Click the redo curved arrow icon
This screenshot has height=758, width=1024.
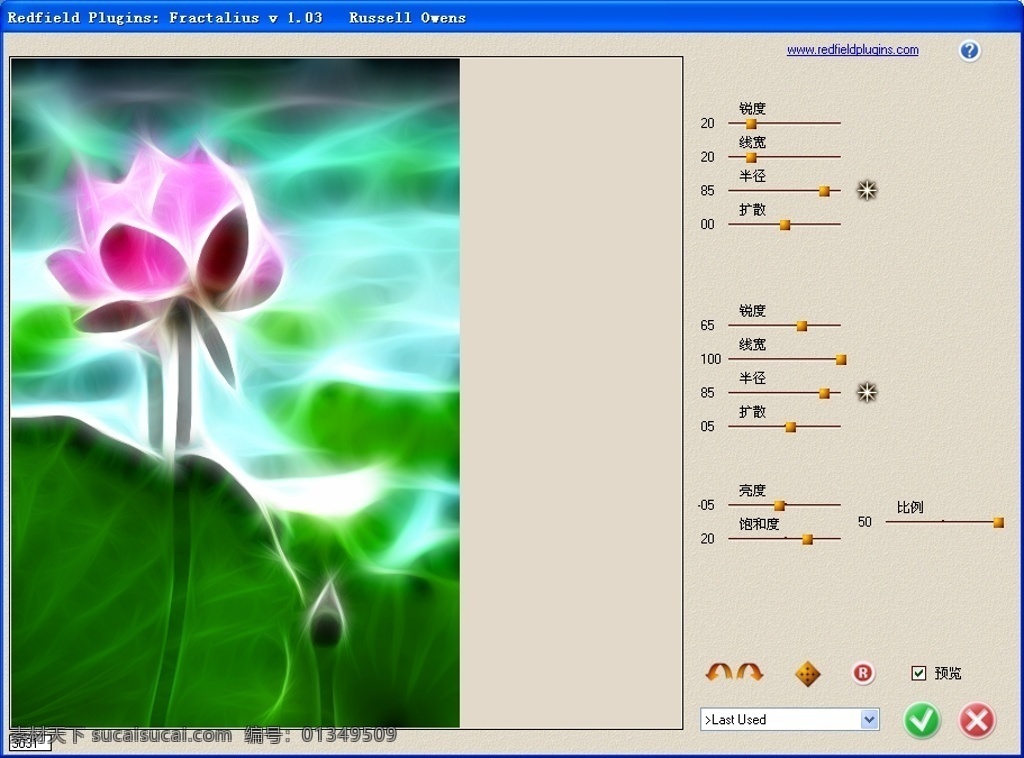[749, 672]
